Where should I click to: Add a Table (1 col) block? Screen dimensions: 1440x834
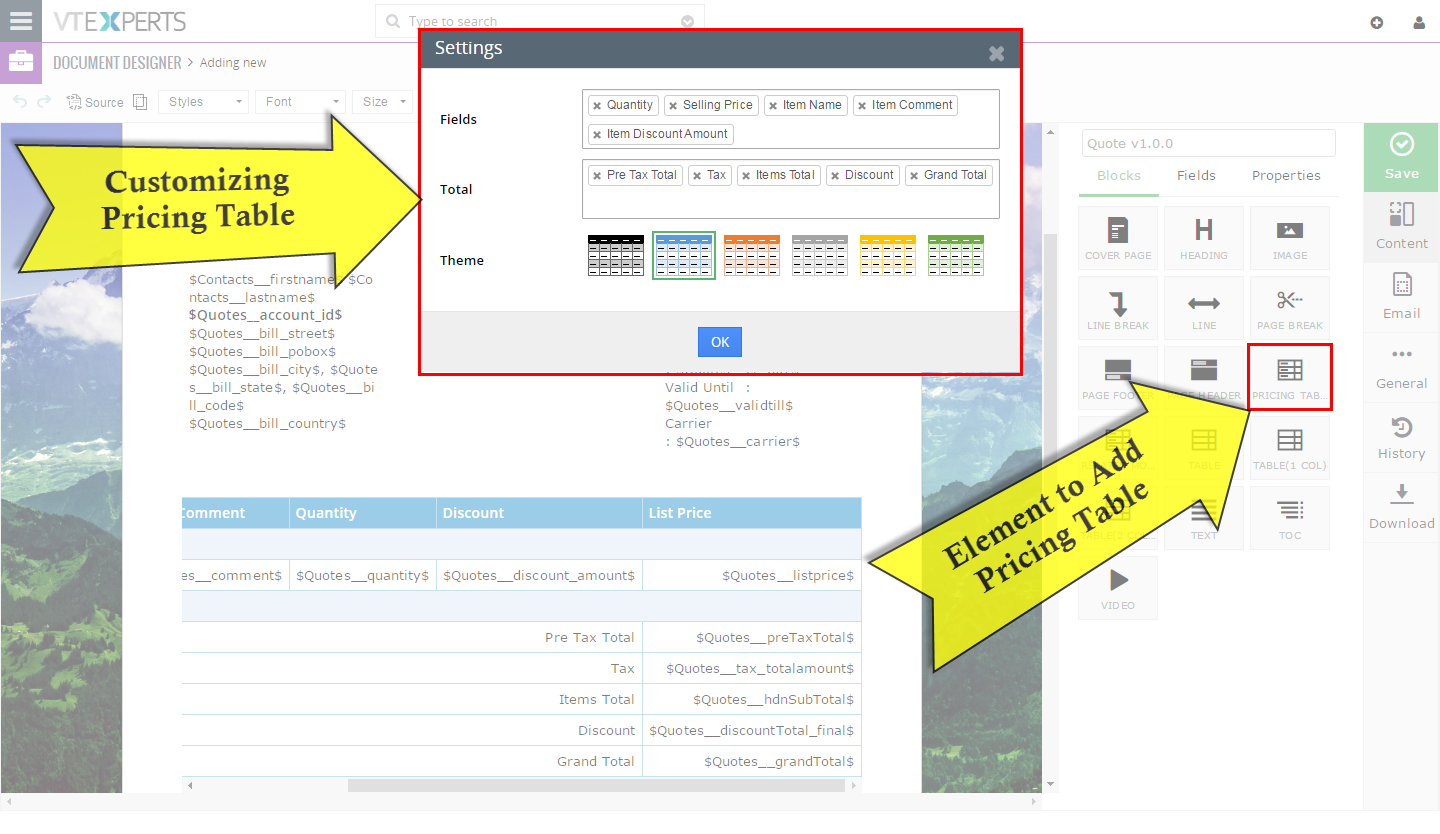click(1290, 448)
